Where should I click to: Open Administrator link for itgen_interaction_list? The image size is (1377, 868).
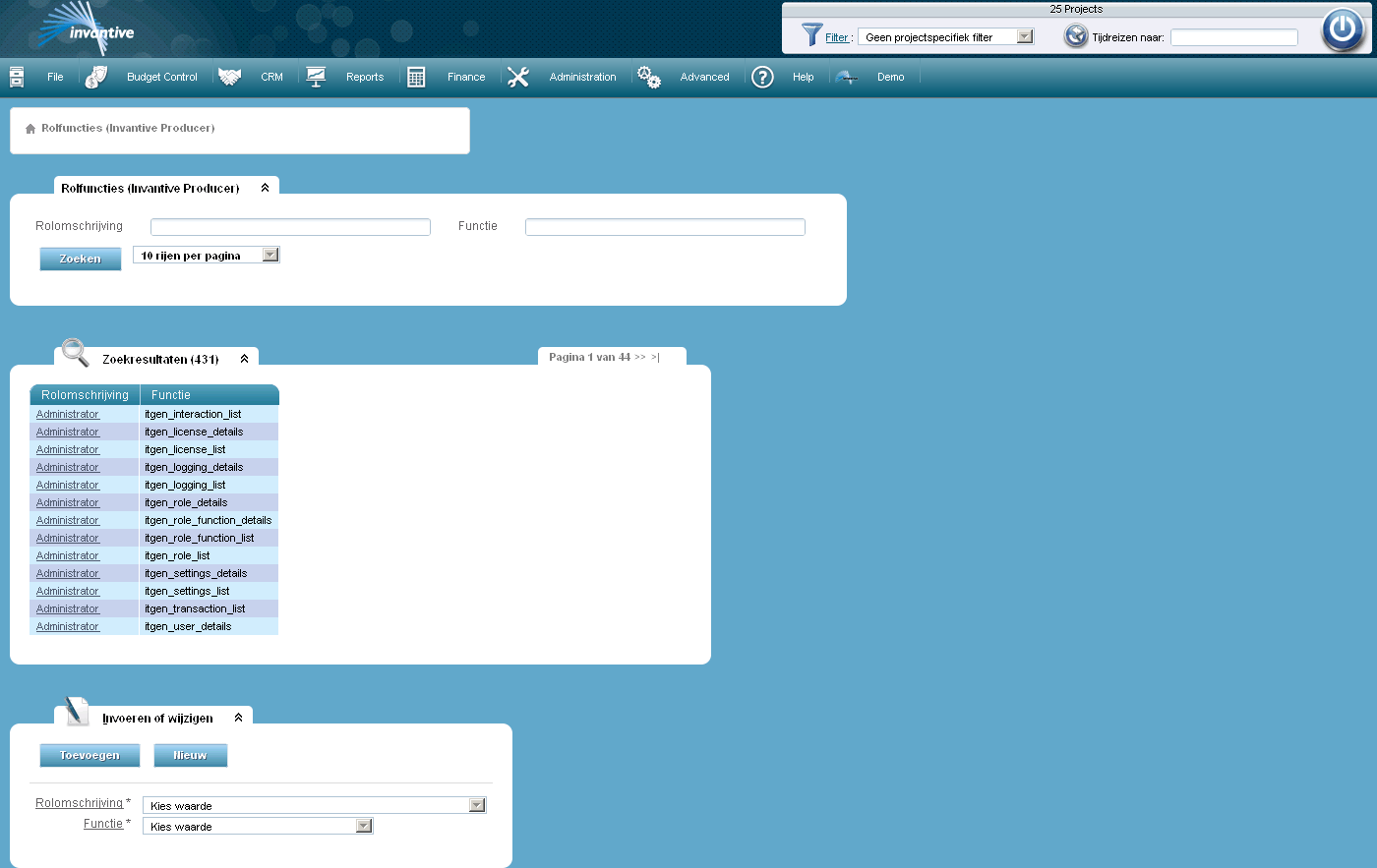[x=68, y=414]
